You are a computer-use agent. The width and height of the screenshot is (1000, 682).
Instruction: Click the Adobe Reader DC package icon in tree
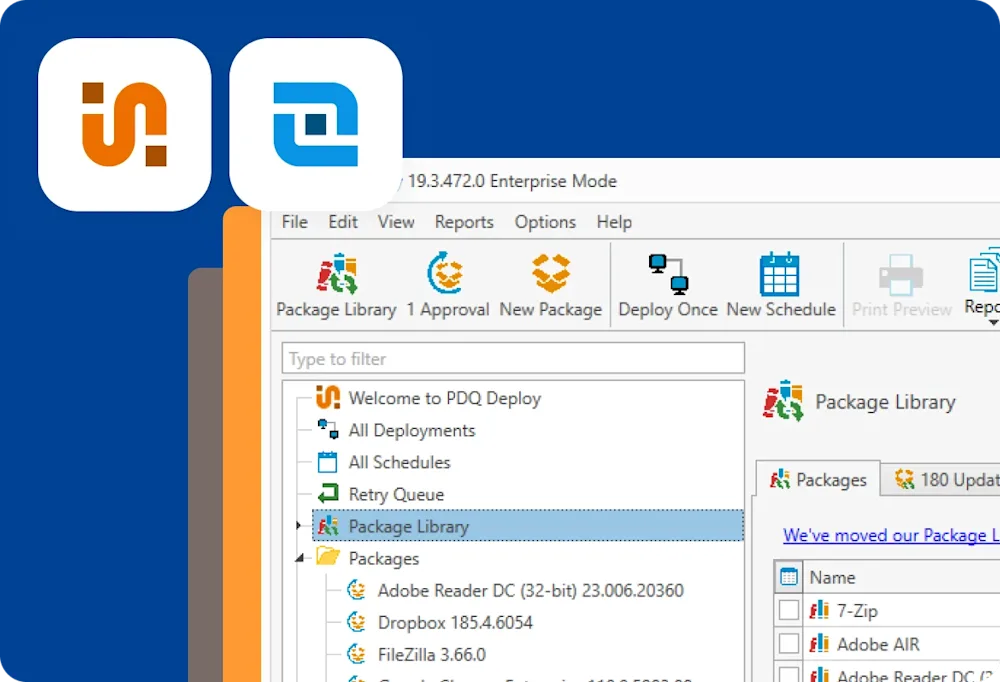pos(357,590)
